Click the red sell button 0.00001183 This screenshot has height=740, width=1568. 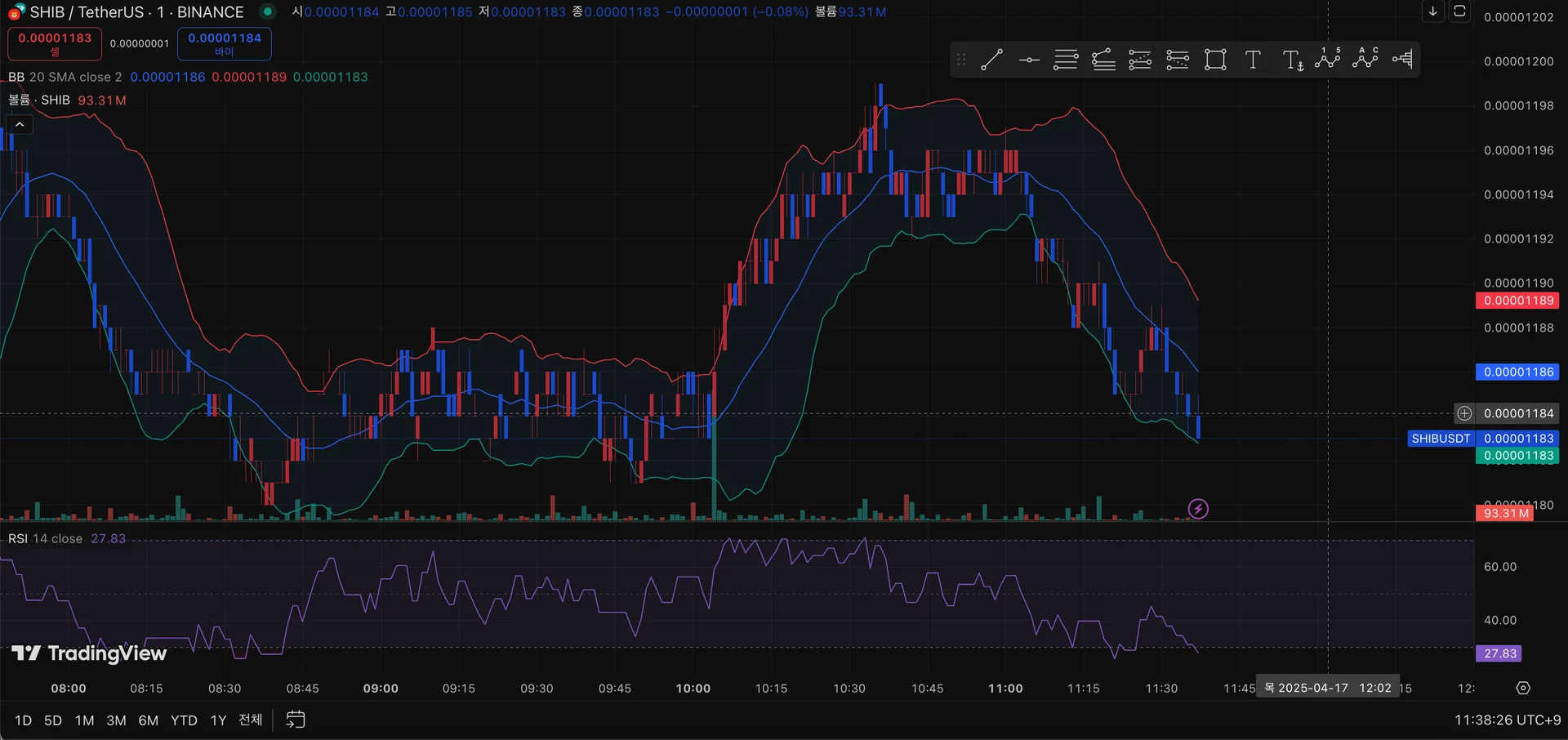coord(55,43)
